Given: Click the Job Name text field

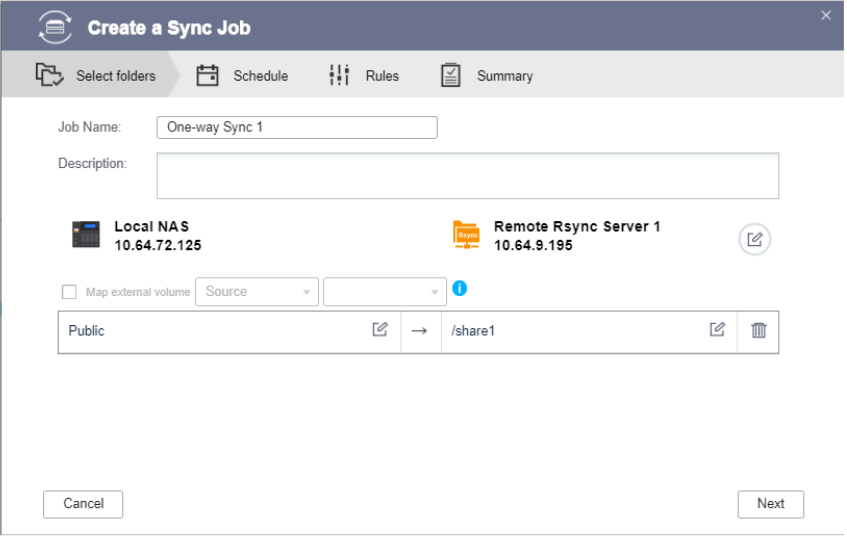Looking at the screenshot, I should point(297,128).
